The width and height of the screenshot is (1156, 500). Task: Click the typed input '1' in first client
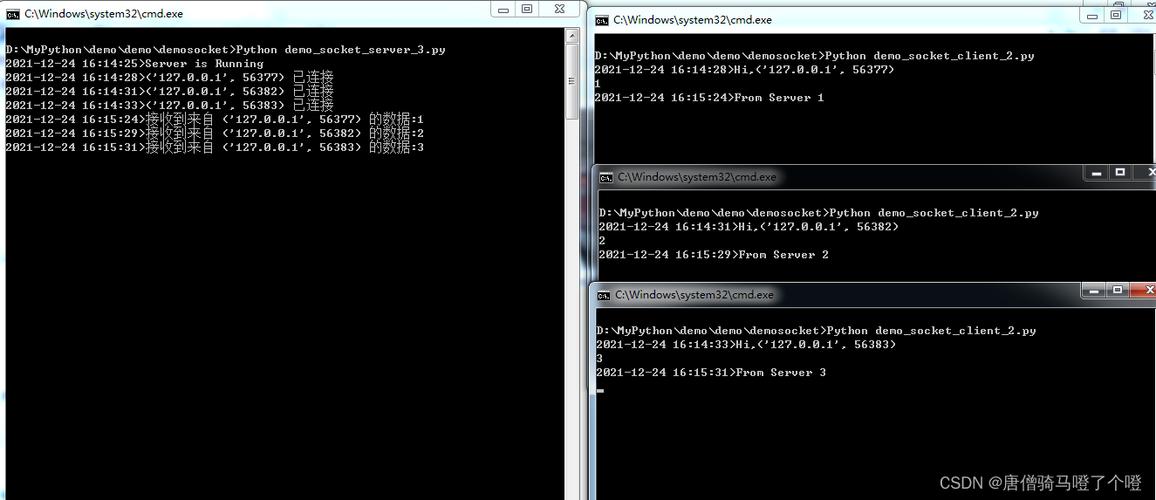click(597, 84)
